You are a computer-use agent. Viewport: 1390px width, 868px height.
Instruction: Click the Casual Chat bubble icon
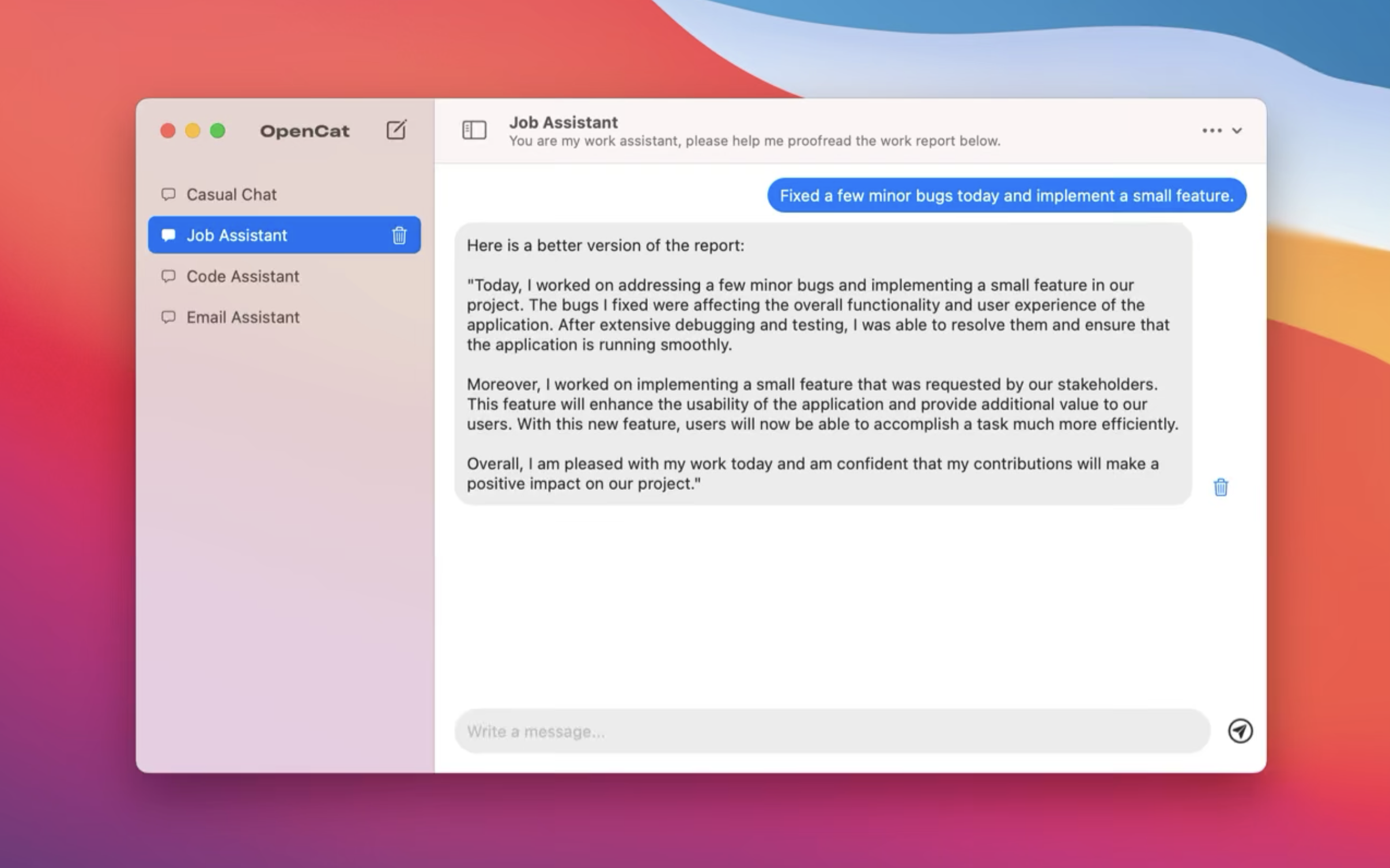168,194
